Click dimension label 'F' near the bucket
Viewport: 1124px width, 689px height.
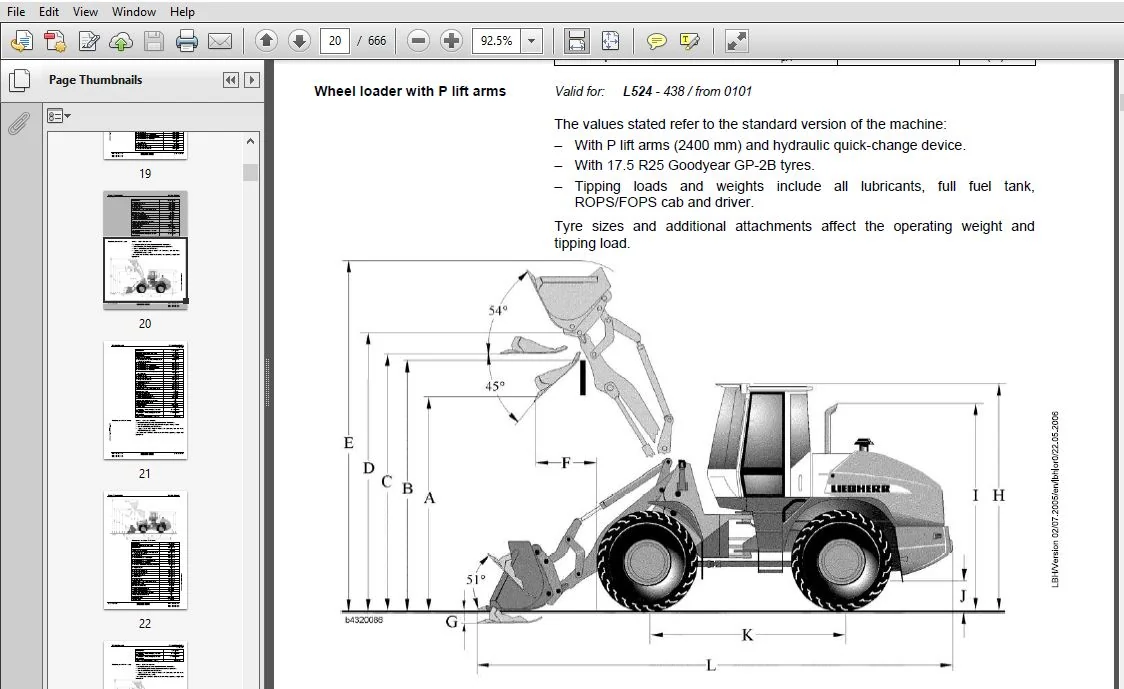pyautogui.click(x=566, y=463)
